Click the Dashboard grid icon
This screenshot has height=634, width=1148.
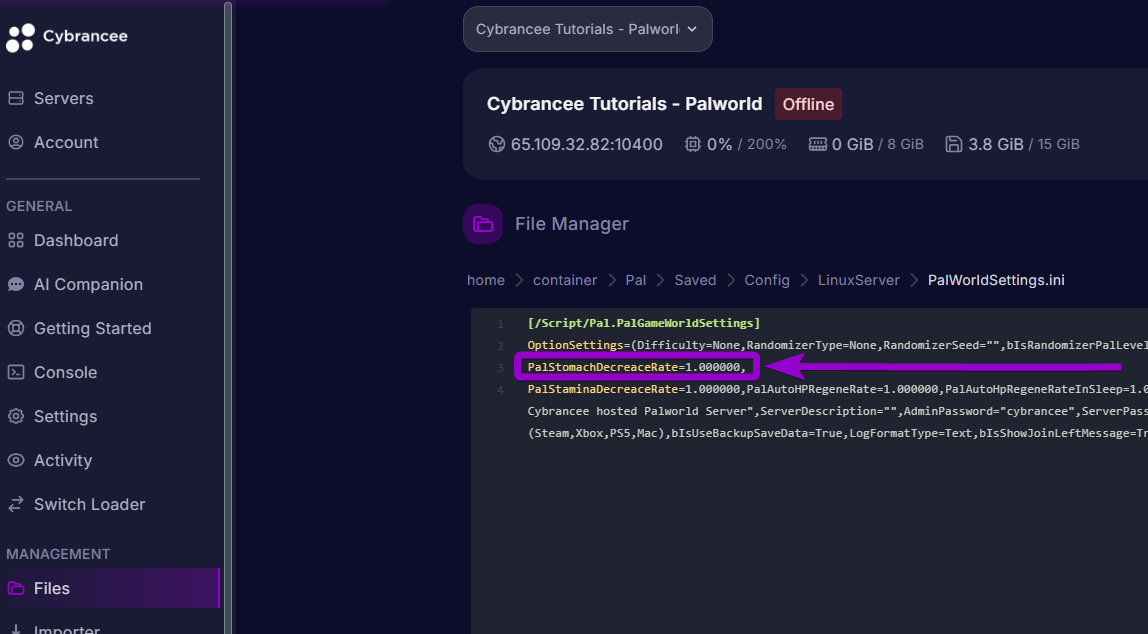tap(15, 240)
